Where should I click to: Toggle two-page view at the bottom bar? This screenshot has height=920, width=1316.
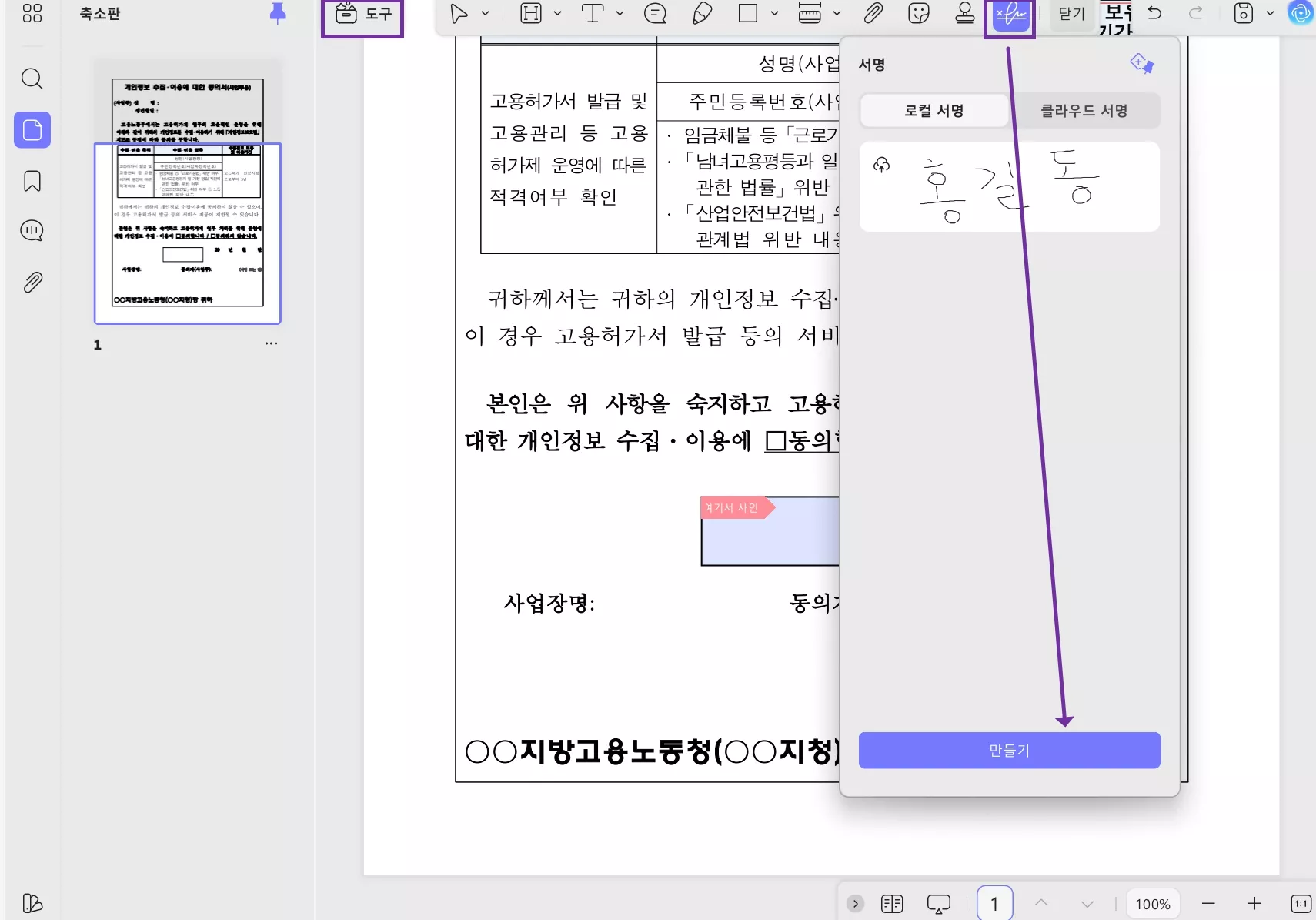pos(892,902)
